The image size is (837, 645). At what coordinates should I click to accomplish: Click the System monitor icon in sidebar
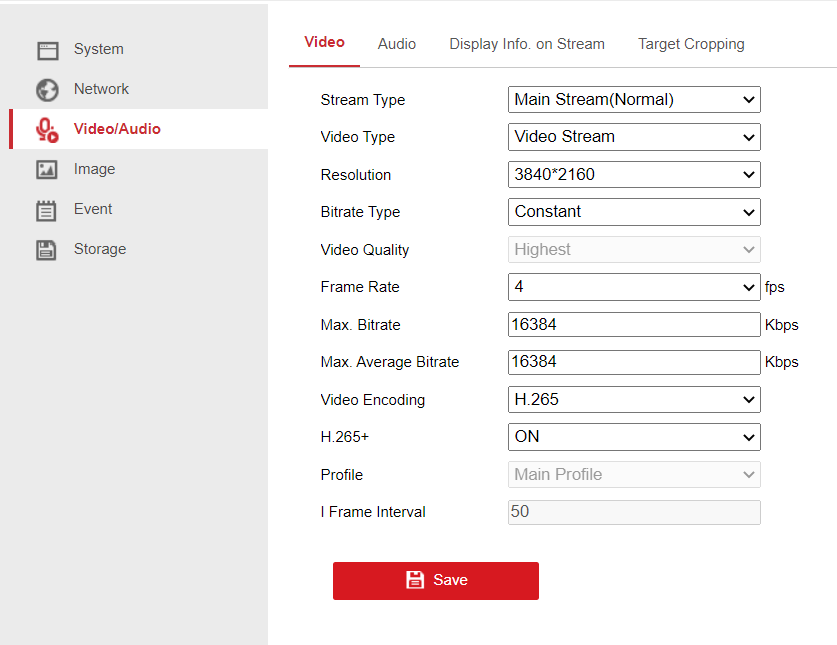click(x=47, y=50)
